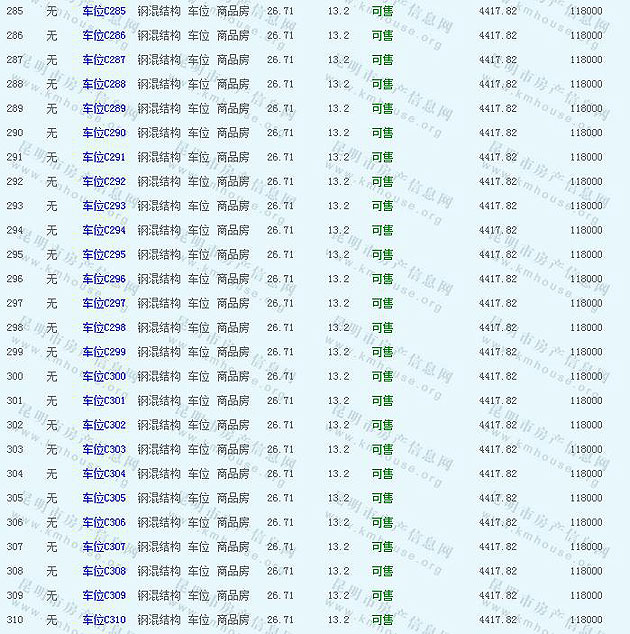Open the 车位C306 link
The image size is (630, 634).
click(x=104, y=522)
